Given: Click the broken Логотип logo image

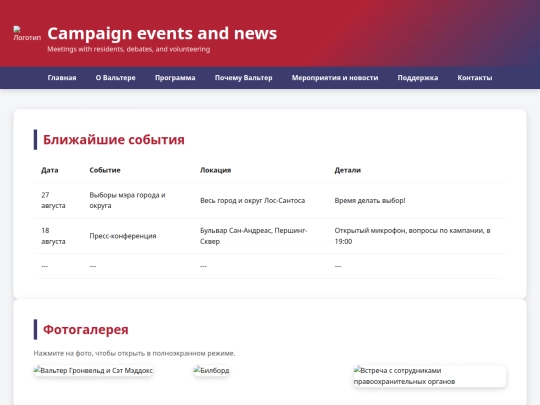Looking at the screenshot, I should tap(27, 34).
